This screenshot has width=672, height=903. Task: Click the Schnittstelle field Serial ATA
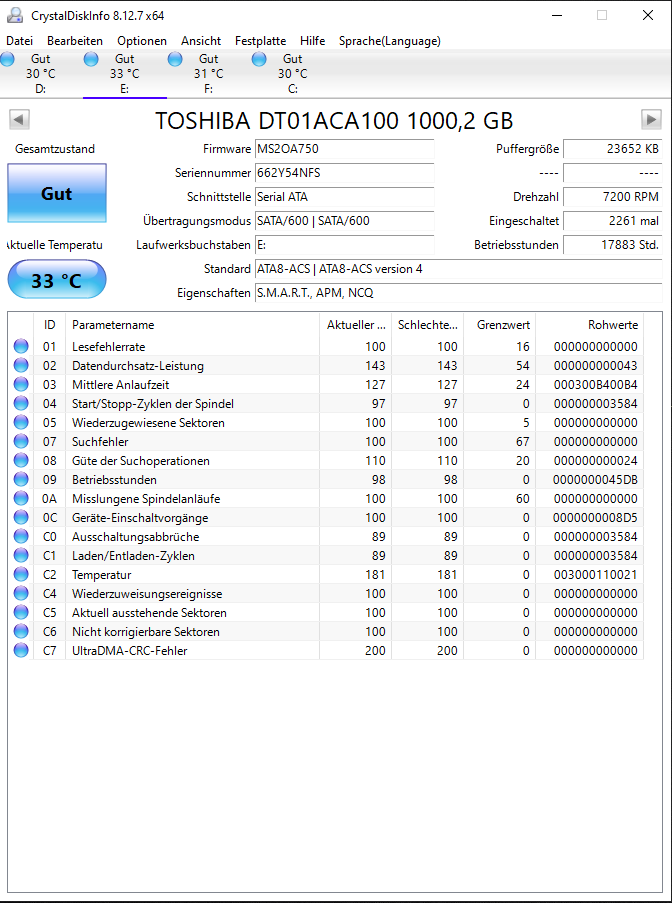(x=344, y=197)
